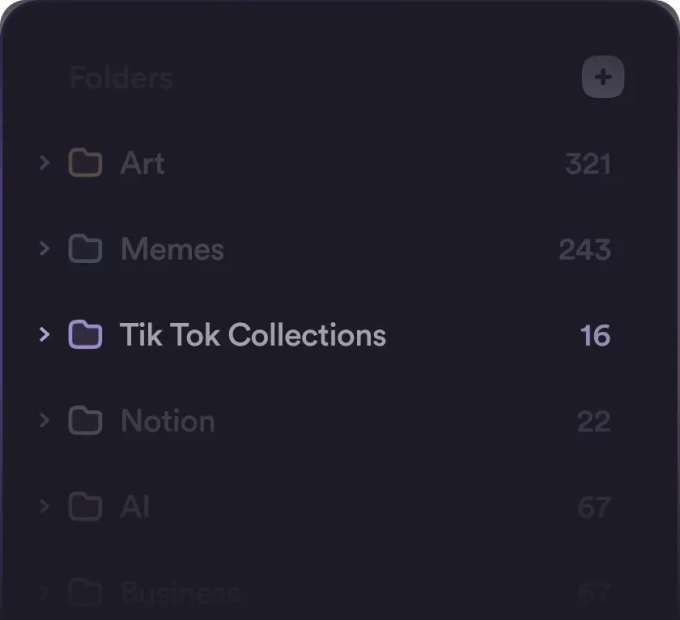This screenshot has width=680, height=620.
Task: Expand the Memes folder chevron
Action: pos(44,248)
